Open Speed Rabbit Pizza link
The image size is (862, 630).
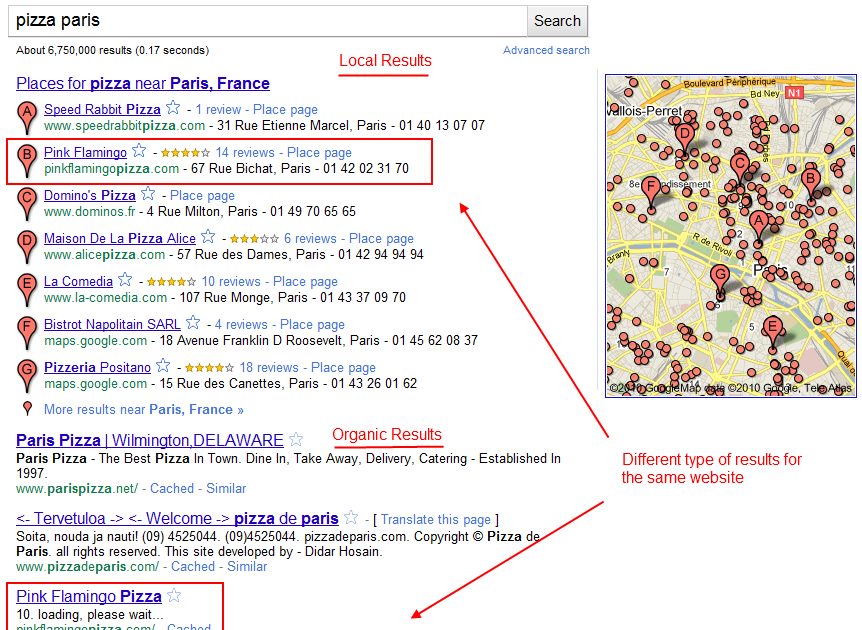(102, 109)
